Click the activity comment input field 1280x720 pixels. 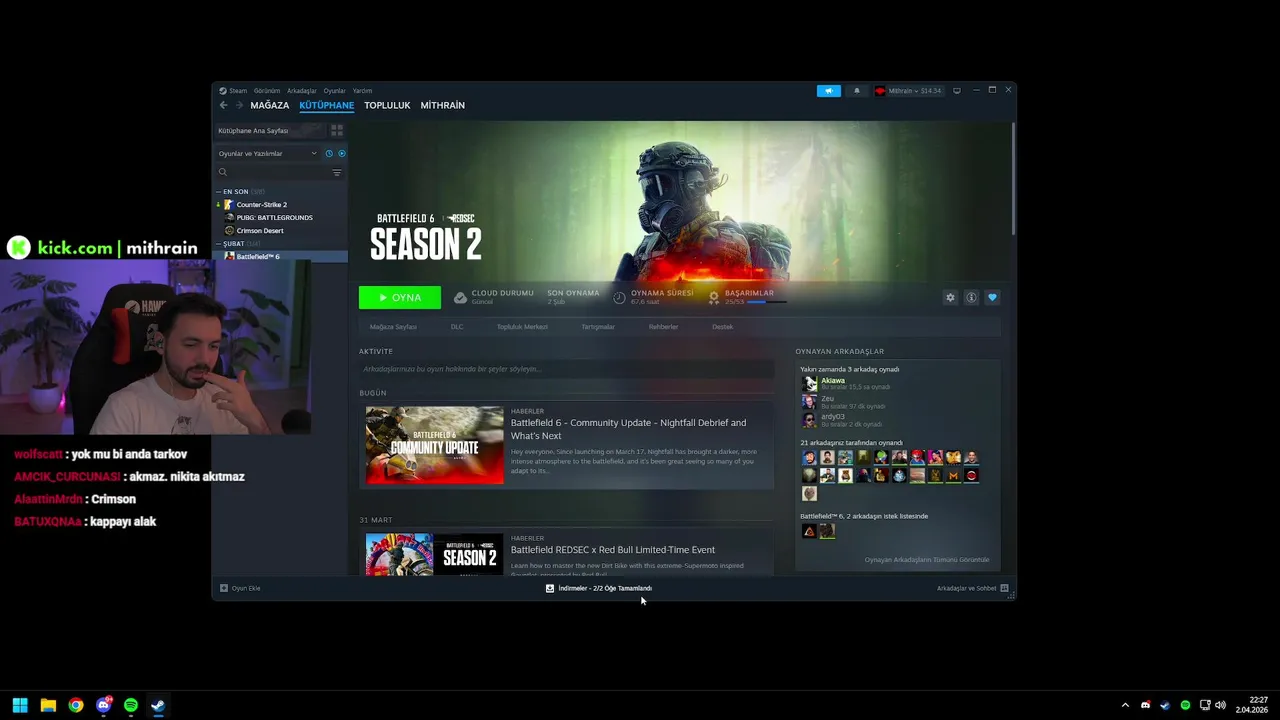pyautogui.click(x=566, y=369)
